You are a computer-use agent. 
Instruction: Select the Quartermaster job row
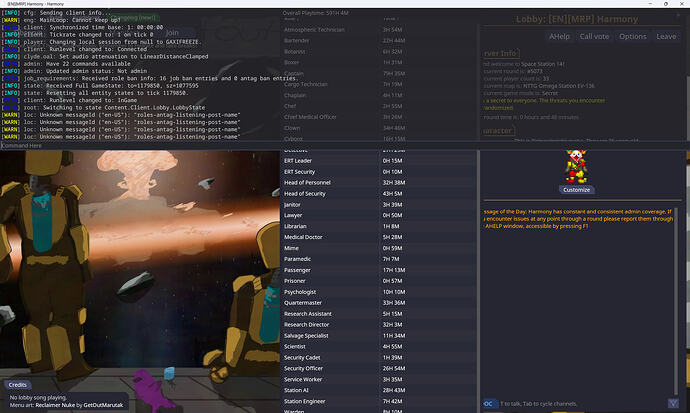(x=378, y=303)
